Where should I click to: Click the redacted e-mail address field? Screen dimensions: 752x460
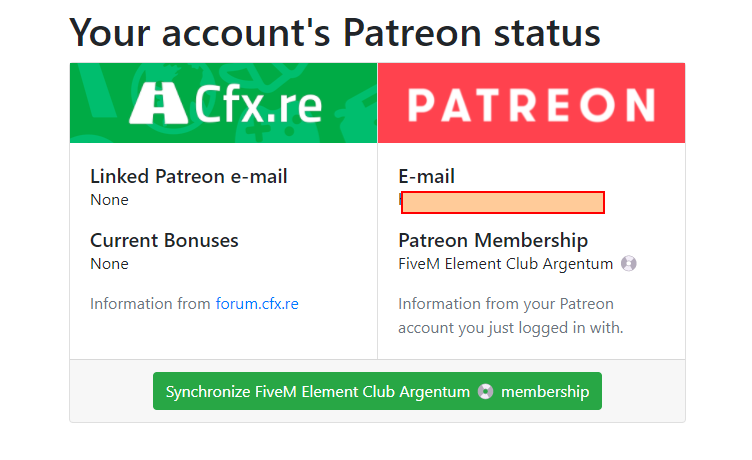(x=503, y=203)
